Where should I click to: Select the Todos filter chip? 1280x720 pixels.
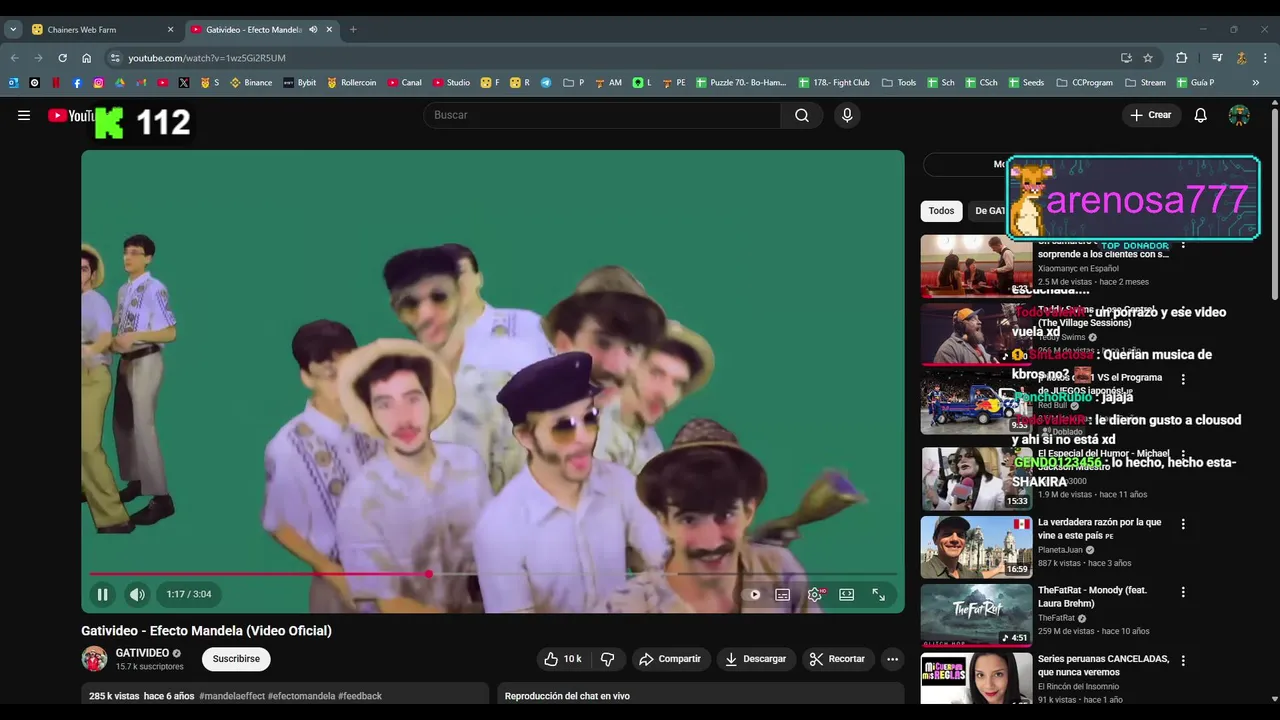click(x=941, y=211)
